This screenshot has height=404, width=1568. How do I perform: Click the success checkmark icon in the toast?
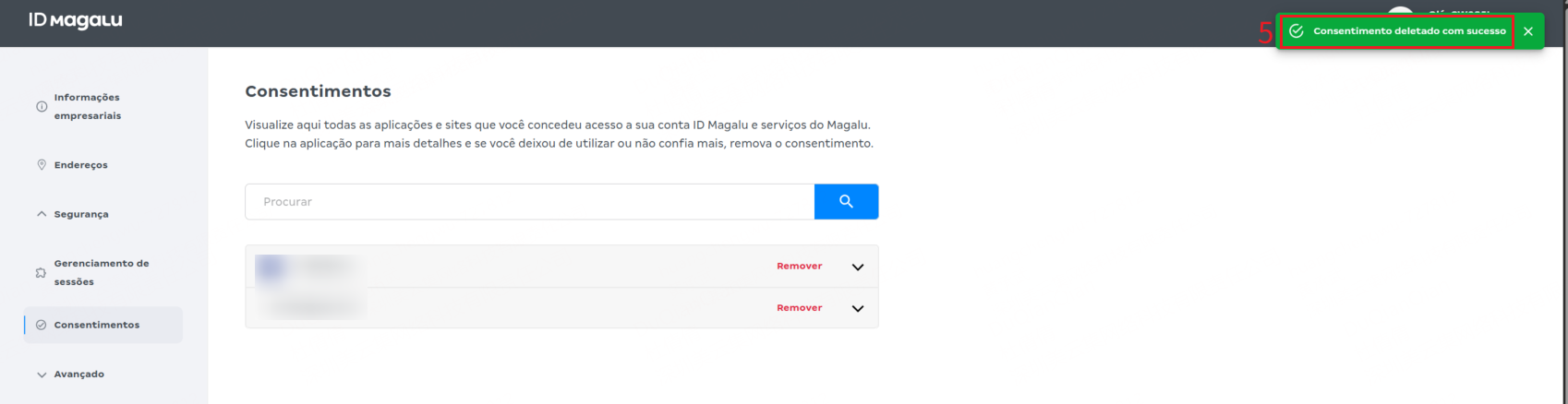[x=1297, y=31]
